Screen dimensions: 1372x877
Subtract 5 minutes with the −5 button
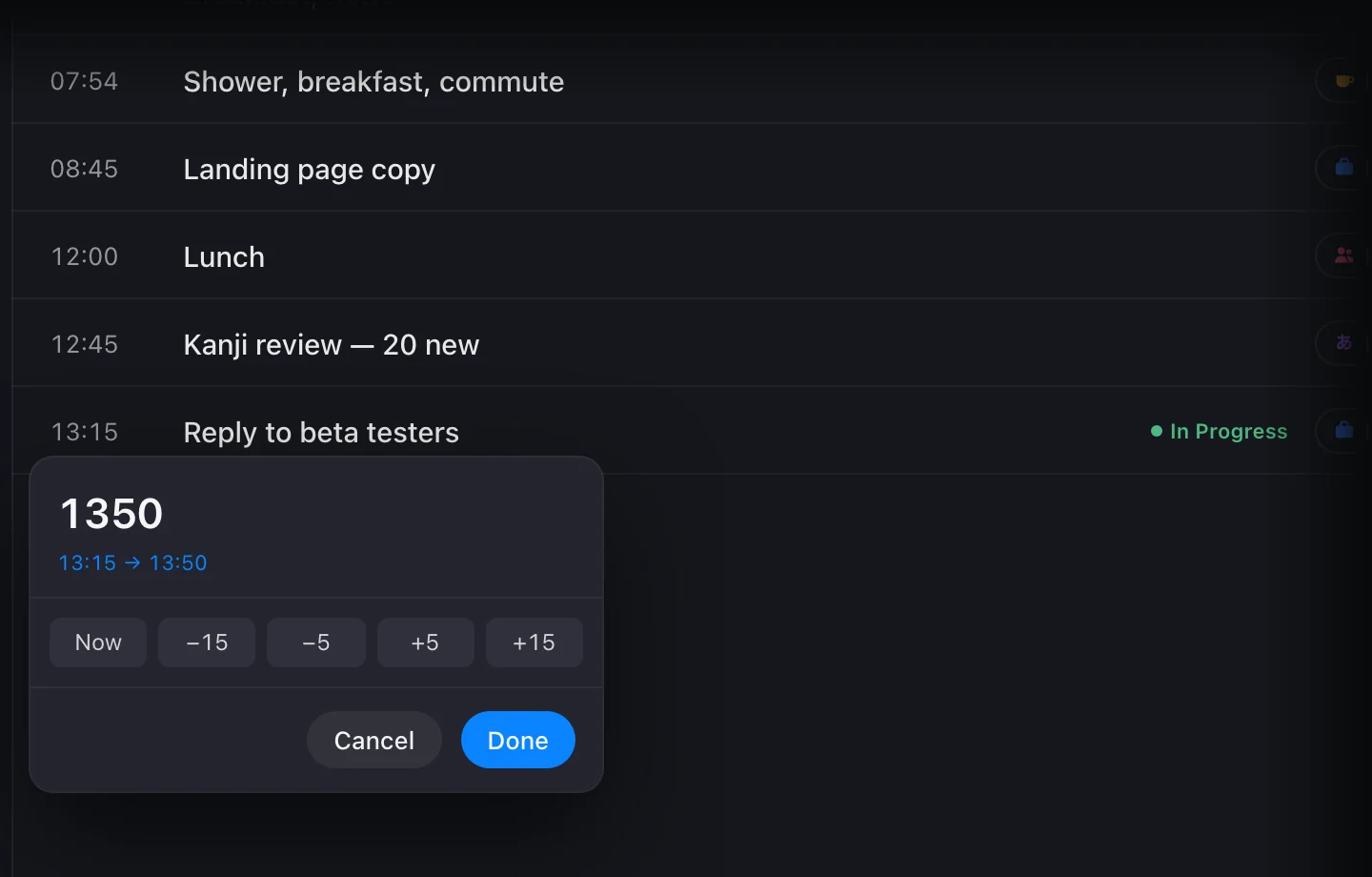(316, 642)
